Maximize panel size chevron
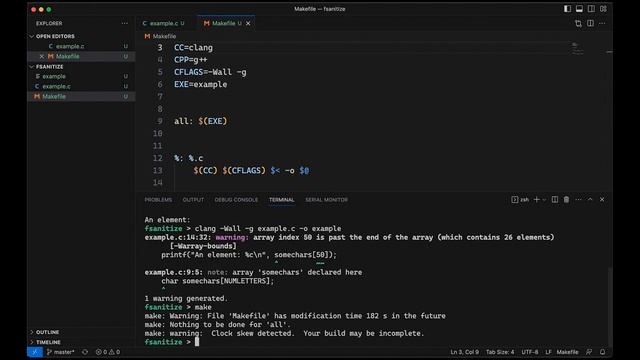Image resolution: width=640 pixels, height=360 pixels. 590,200
